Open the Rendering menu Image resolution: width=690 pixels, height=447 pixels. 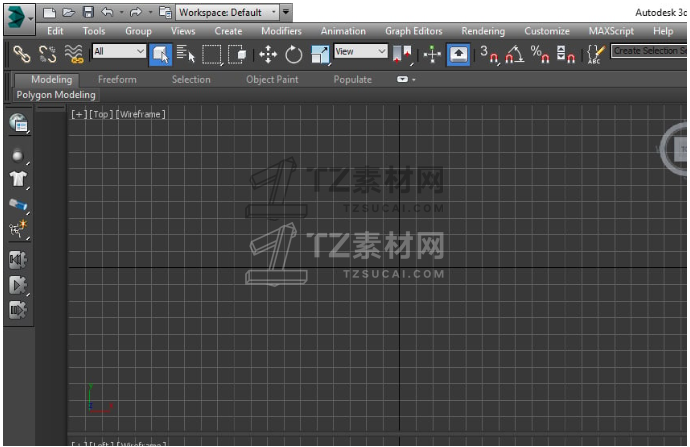point(483,31)
